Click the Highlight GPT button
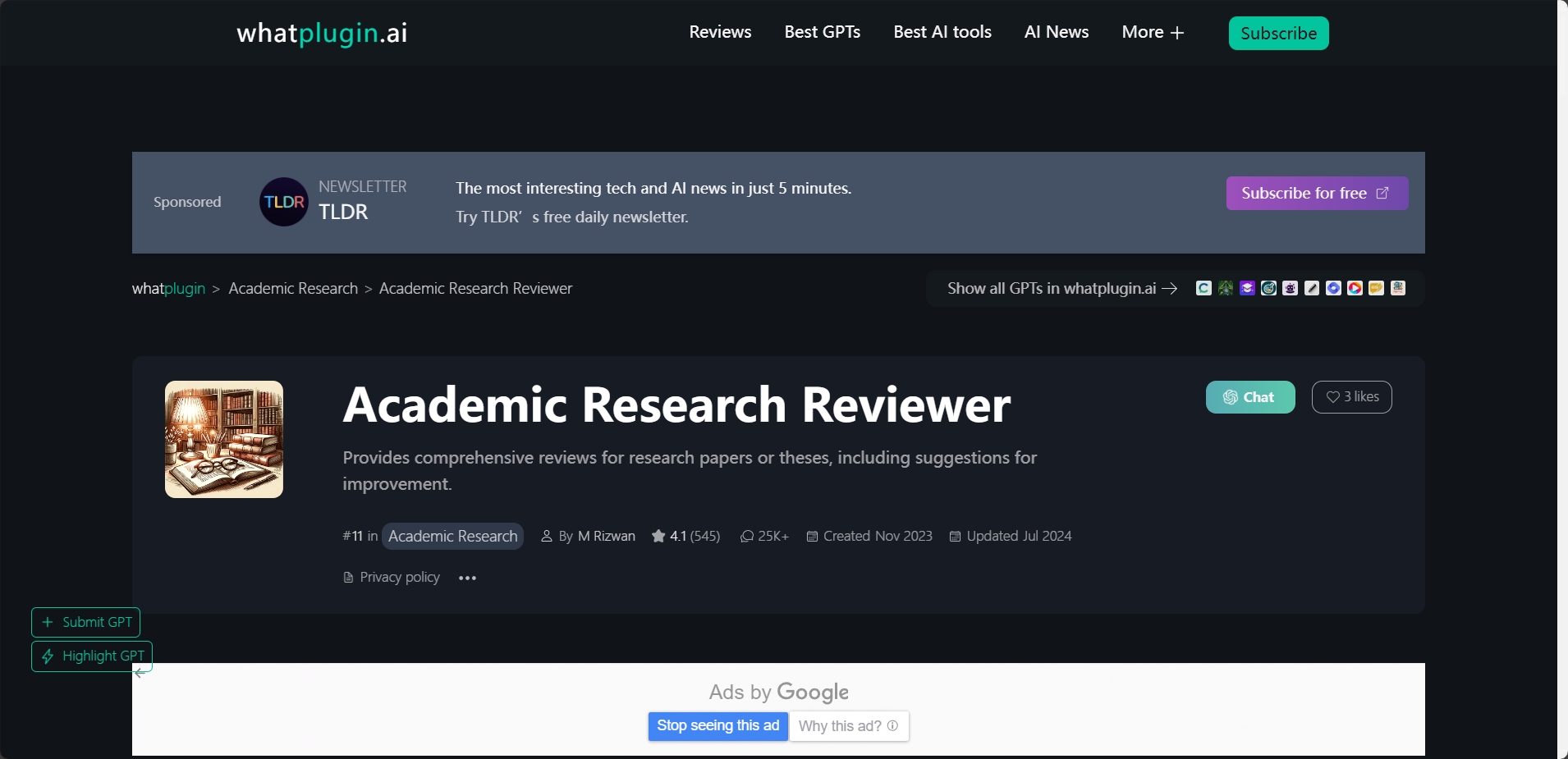Viewport: 1568px width, 759px height. click(92, 656)
